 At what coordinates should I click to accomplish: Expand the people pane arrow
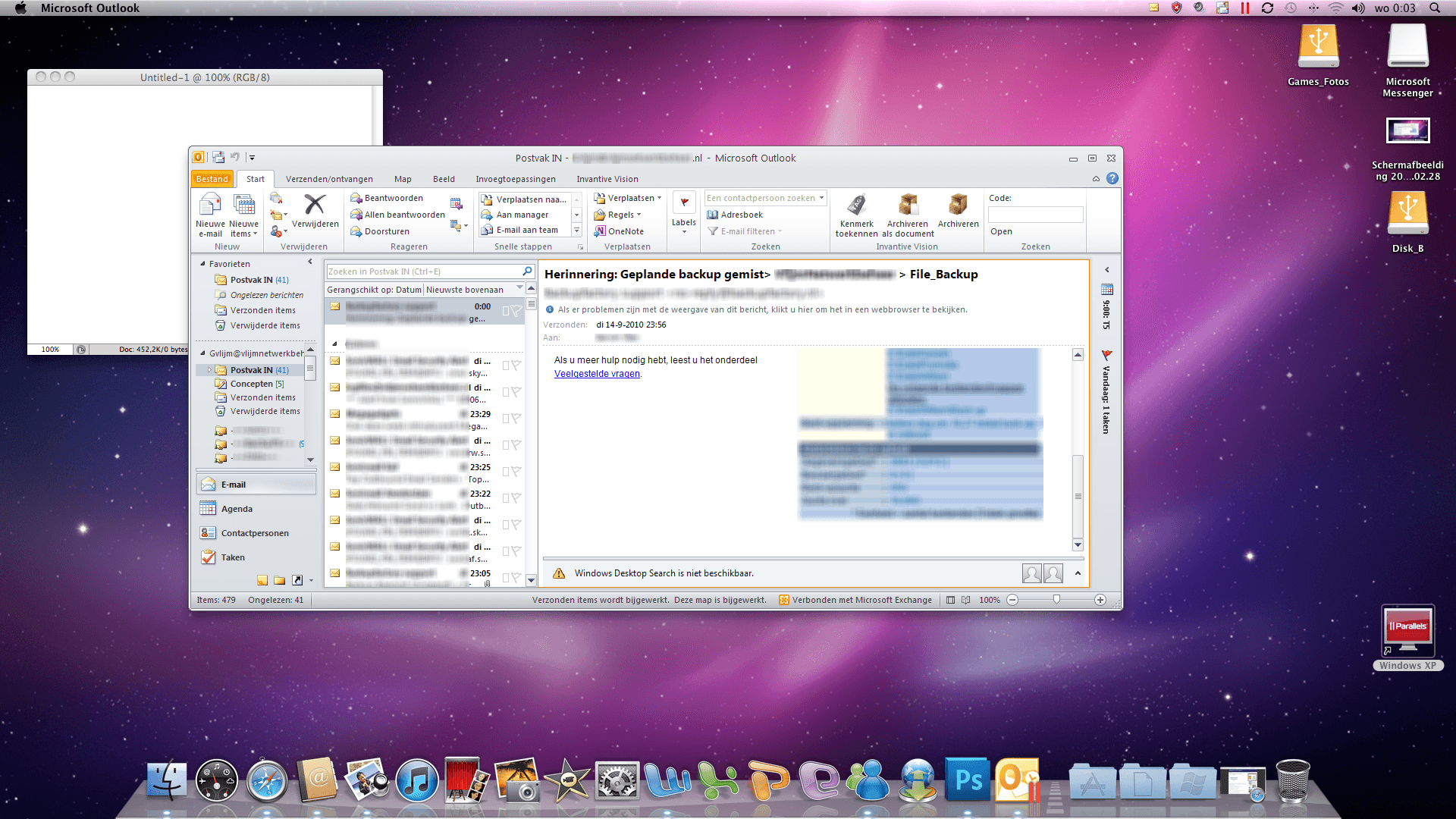tap(1078, 573)
